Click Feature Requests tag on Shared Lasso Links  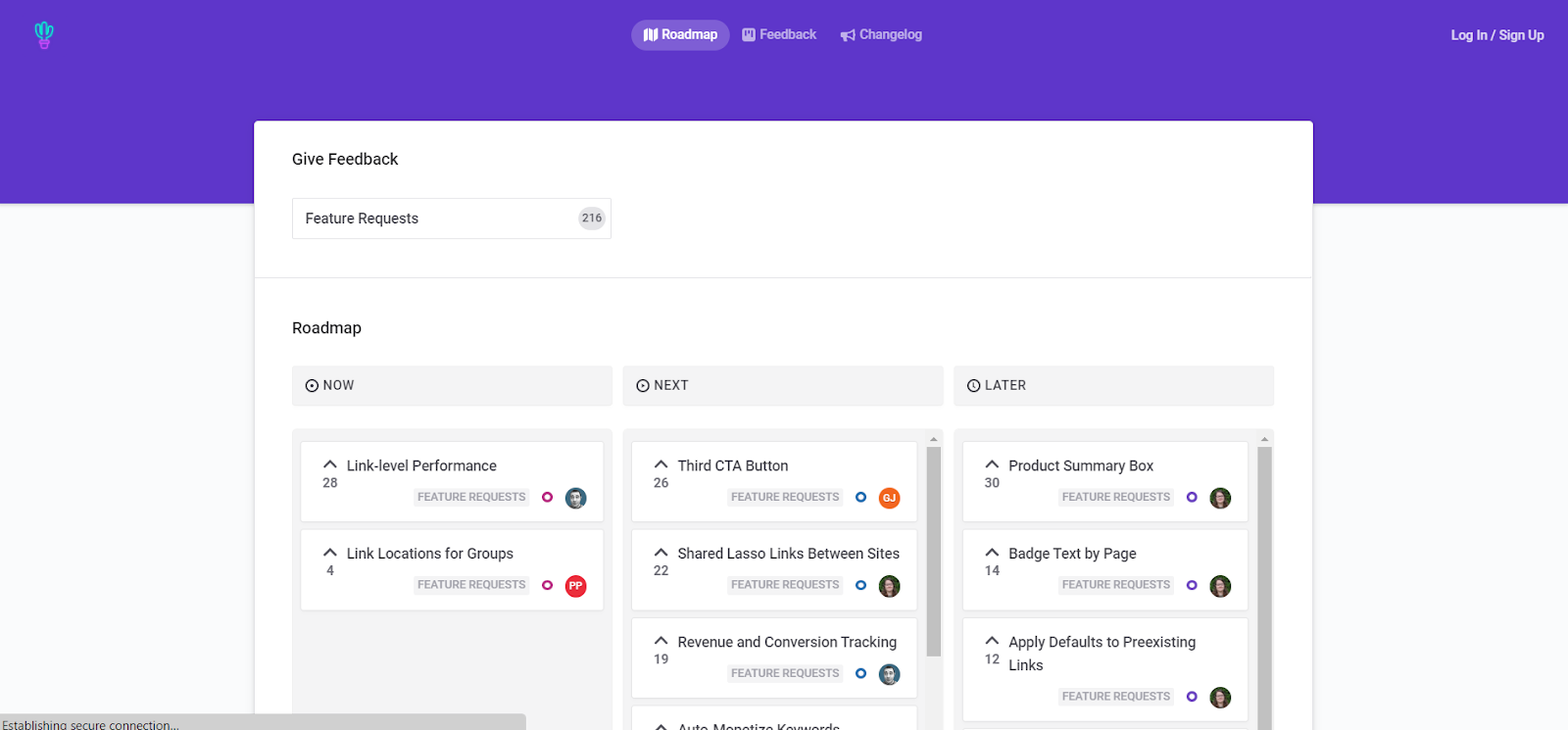click(785, 586)
